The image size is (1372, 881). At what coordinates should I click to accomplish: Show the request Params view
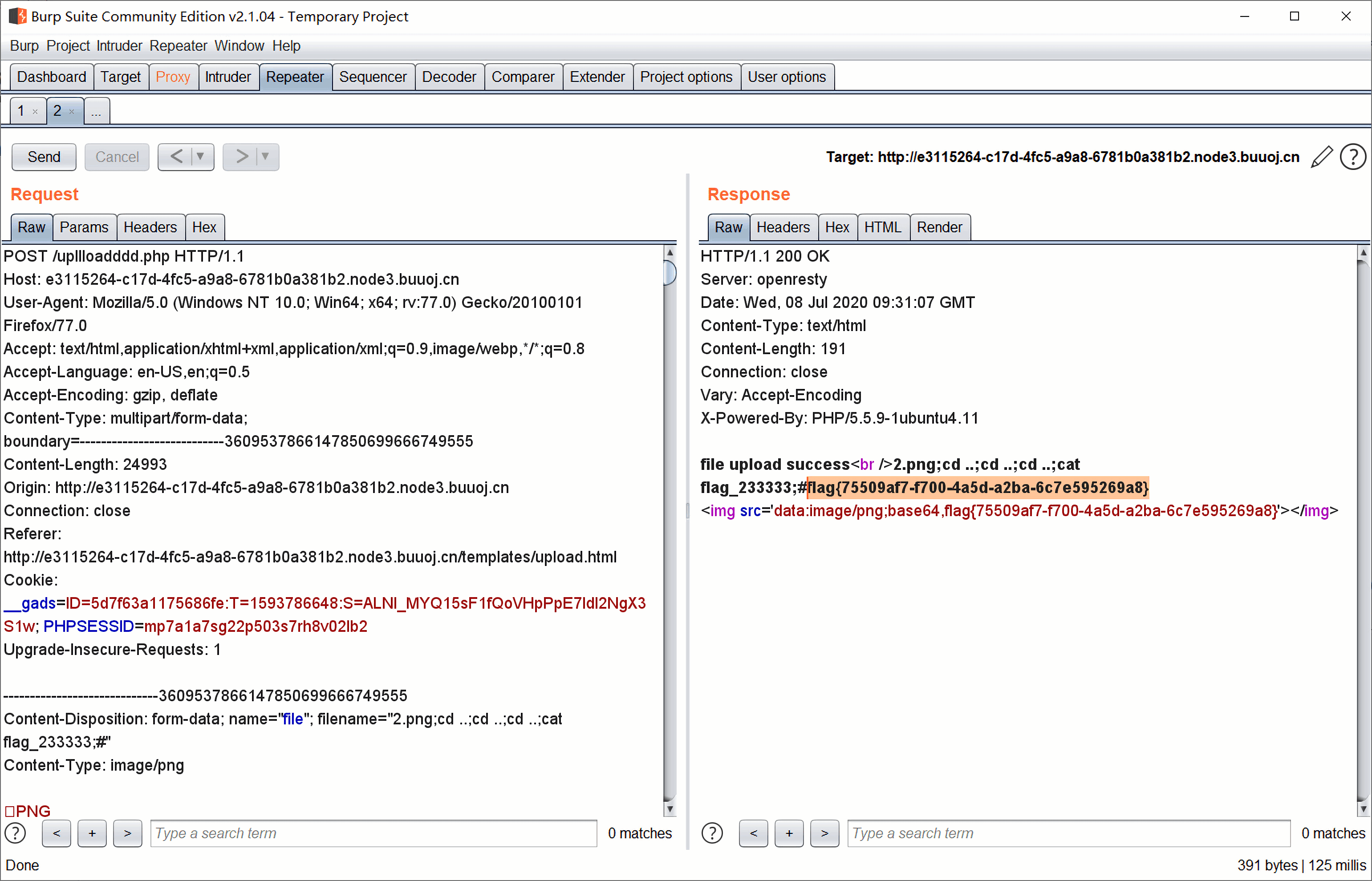84,227
